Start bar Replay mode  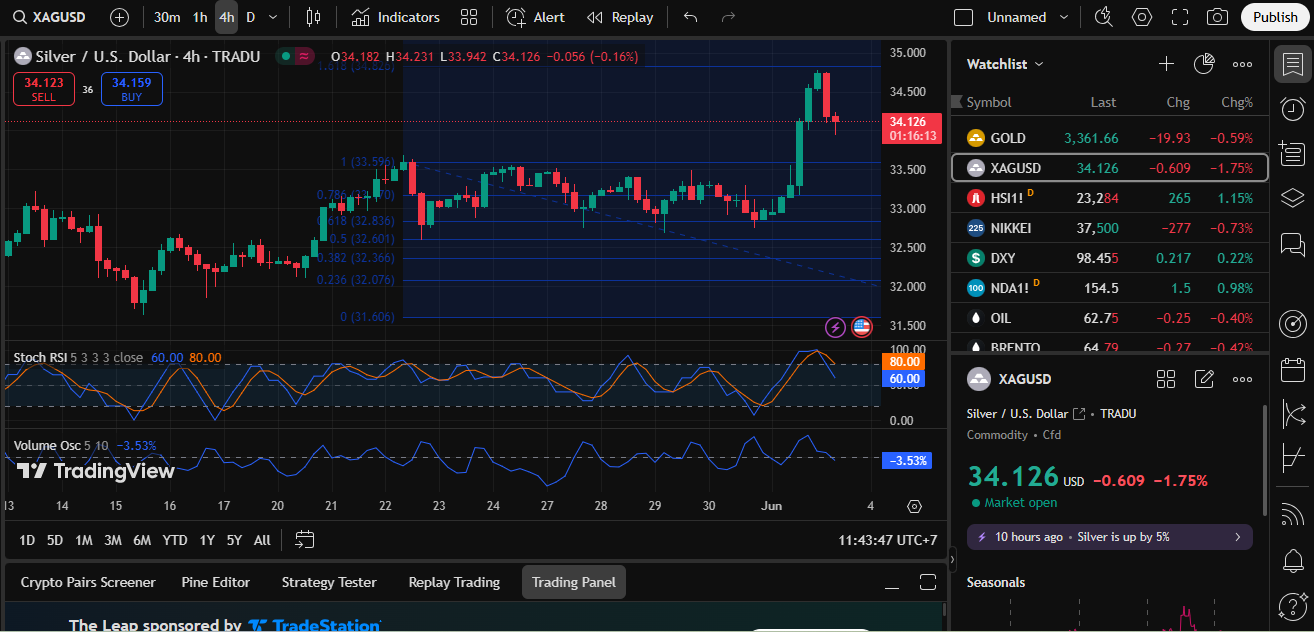tap(620, 17)
